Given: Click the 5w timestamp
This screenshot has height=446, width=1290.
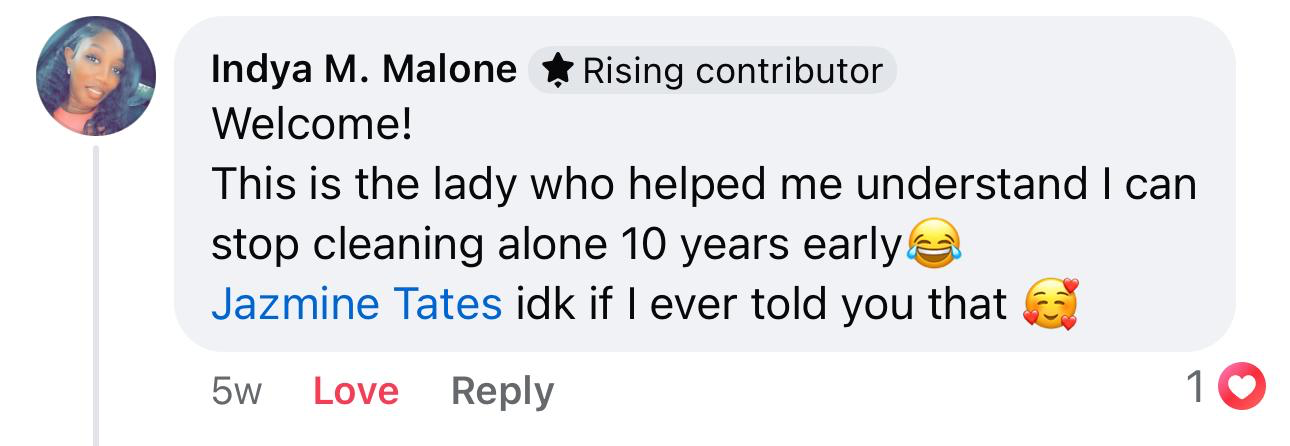Looking at the screenshot, I should (x=236, y=391).
